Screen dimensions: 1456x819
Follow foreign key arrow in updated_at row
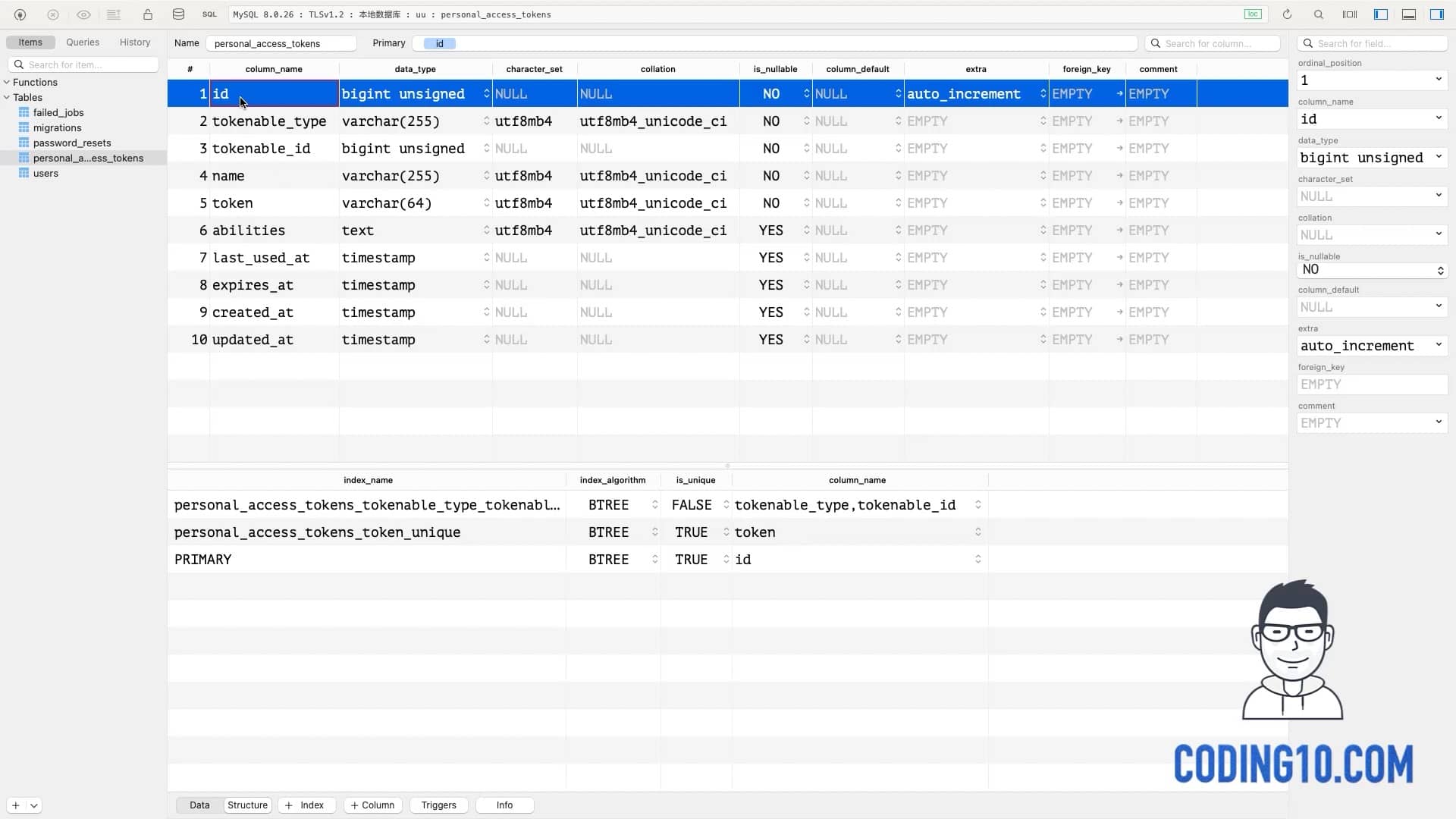[x=1119, y=340]
